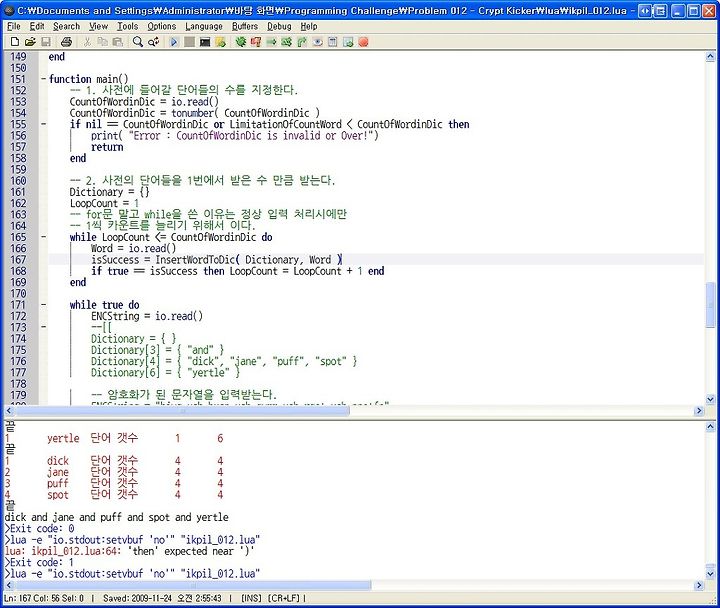Click the output pane horizontal scrollbar thumb
The height and width of the screenshot is (608, 720).
coord(193,585)
